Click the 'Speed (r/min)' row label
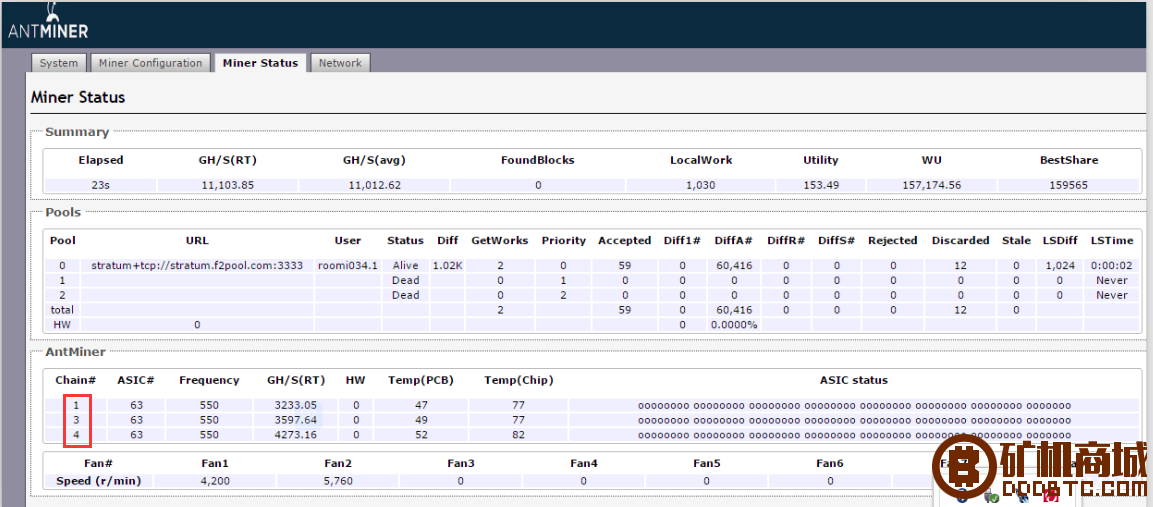The width and height of the screenshot is (1153, 507). pos(99,481)
